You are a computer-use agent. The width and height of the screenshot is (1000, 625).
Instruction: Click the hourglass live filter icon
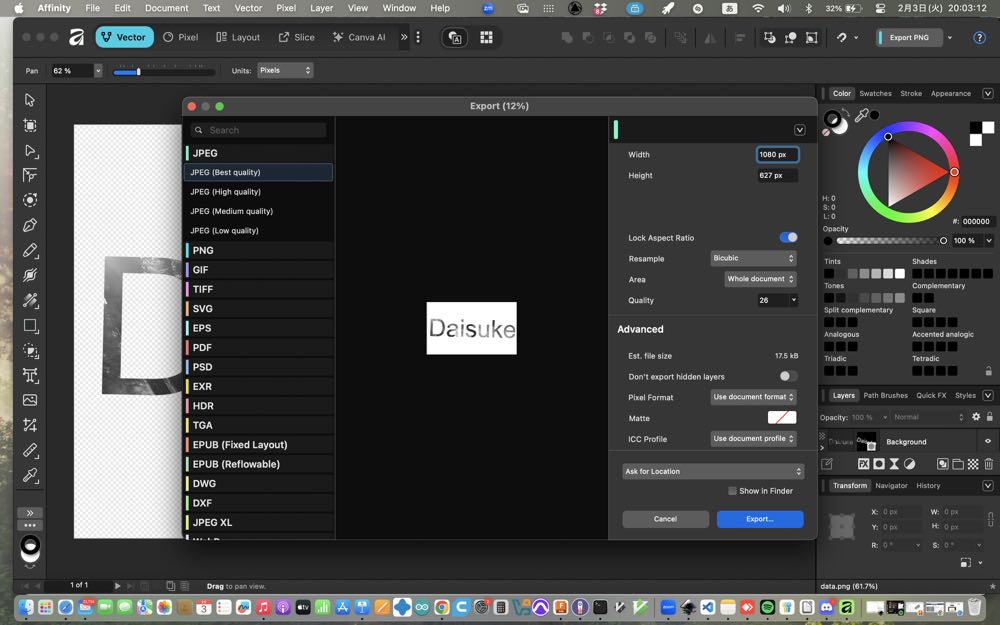pos(894,464)
